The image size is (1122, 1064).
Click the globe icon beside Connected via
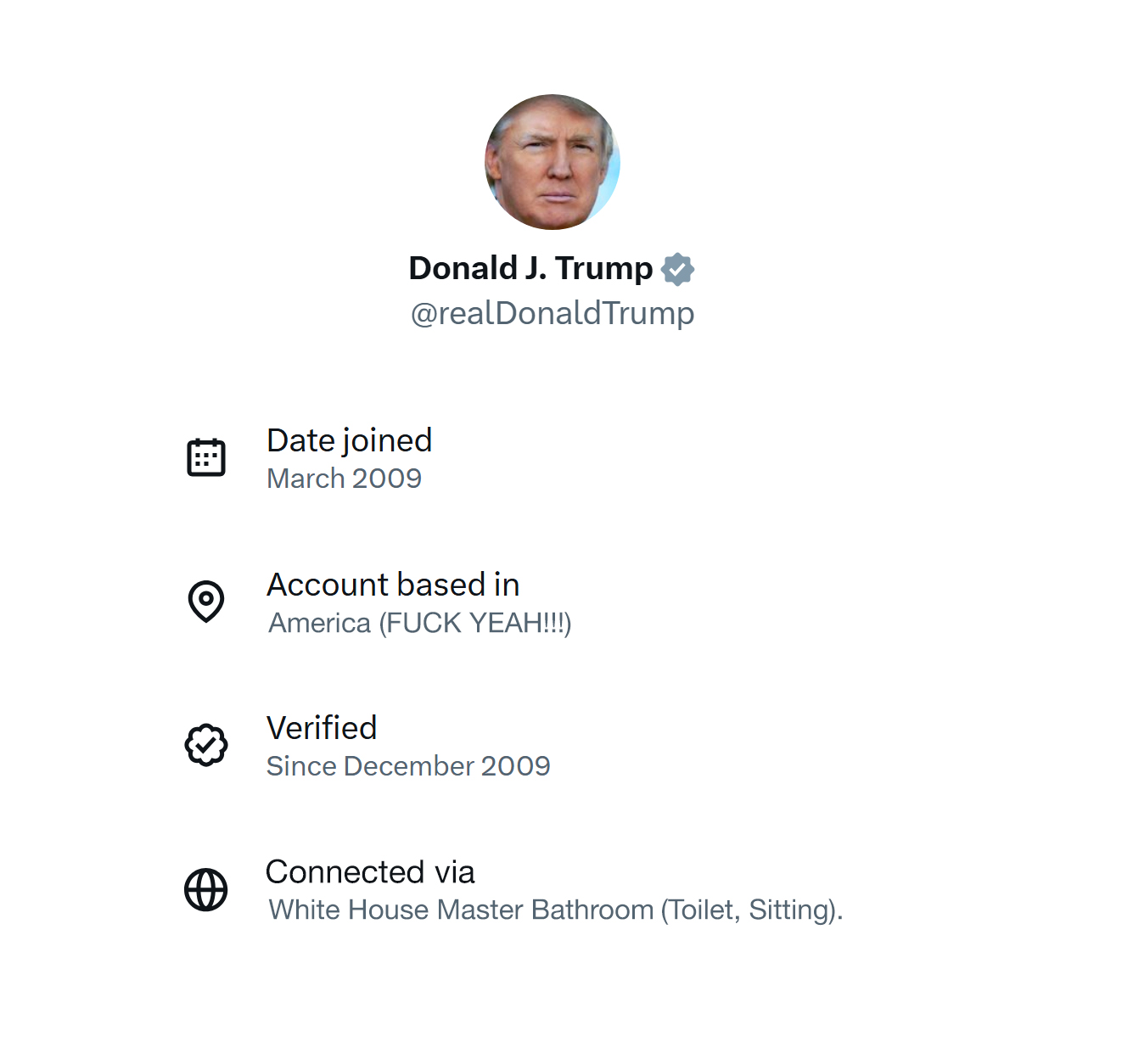(206, 889)
